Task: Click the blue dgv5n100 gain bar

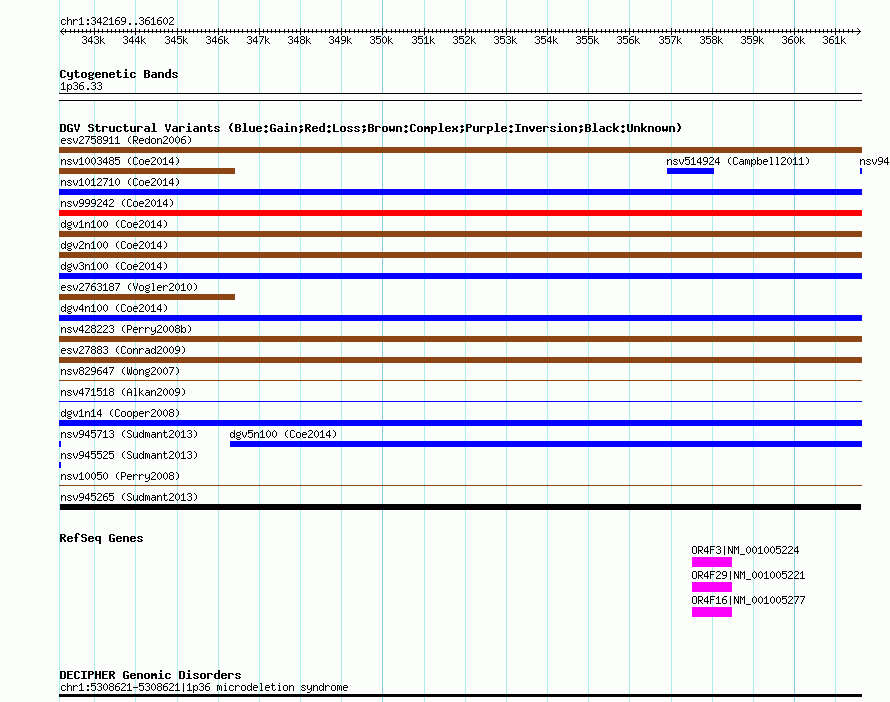Action: 546,444
